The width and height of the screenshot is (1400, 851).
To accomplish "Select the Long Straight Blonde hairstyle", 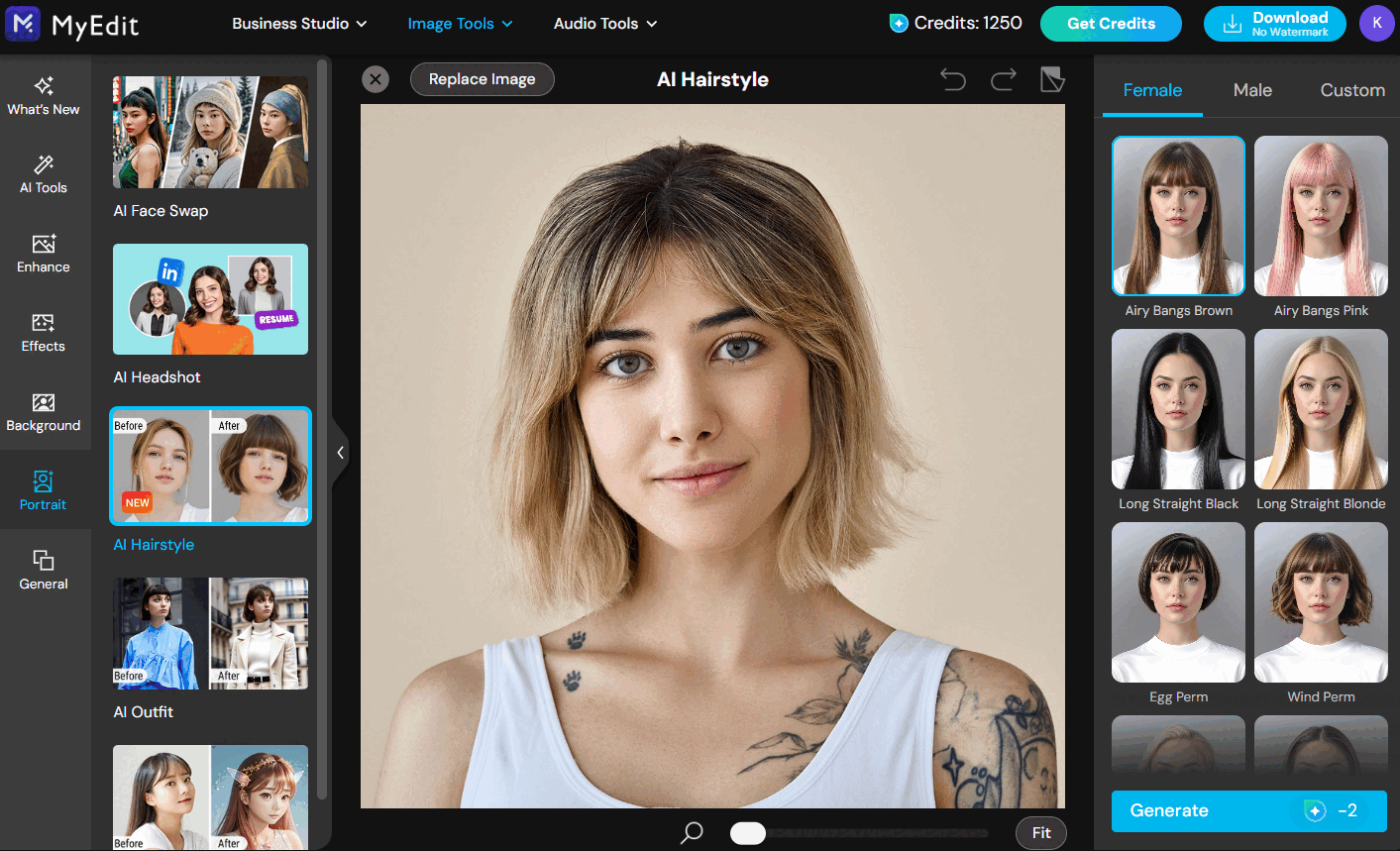I will [x=1321, y=409].
